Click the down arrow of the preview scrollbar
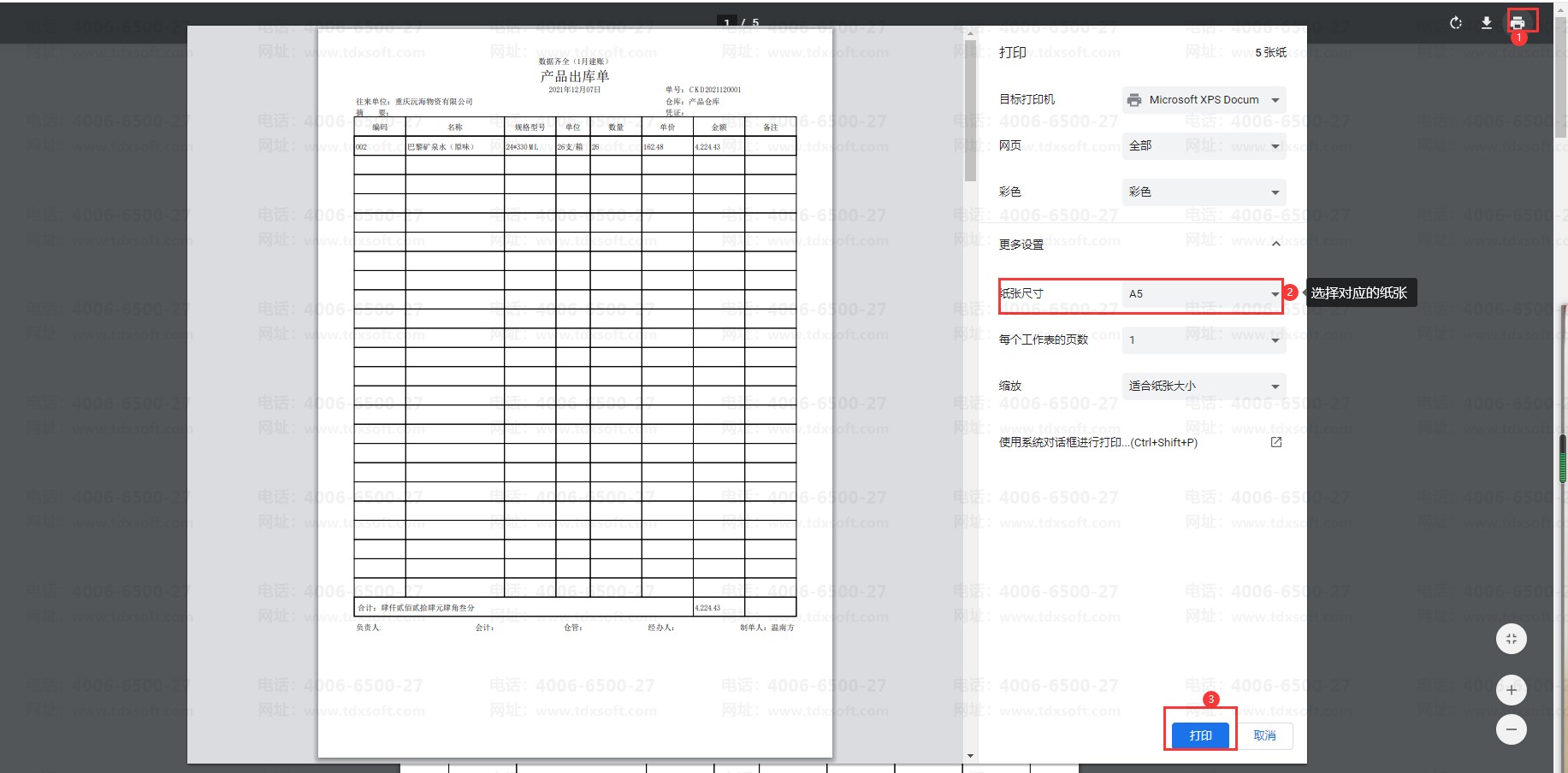Viewport: 1568px width, 773px height. tap(970, 756)
